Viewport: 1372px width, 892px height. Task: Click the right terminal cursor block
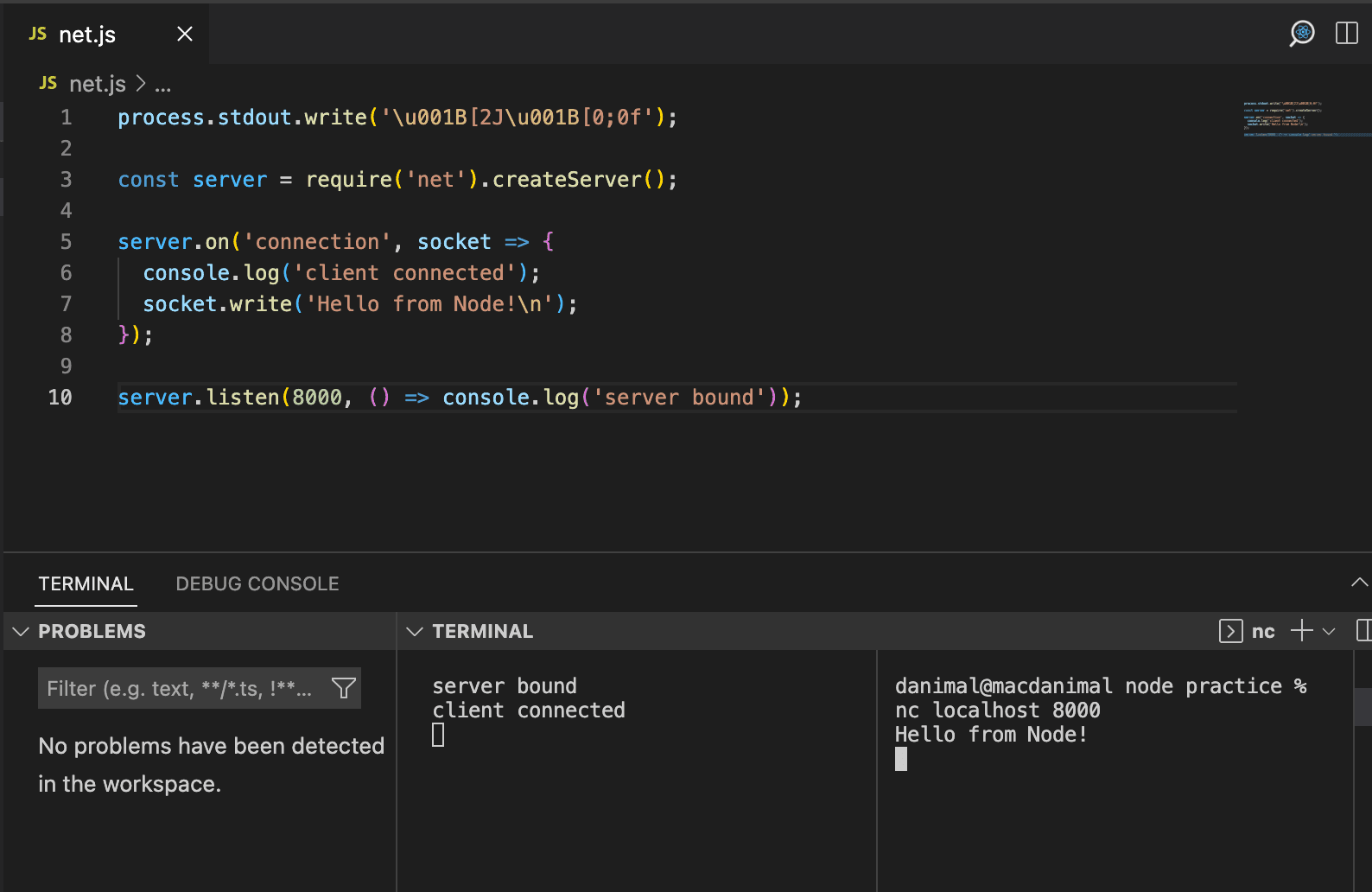coord(901,759)
